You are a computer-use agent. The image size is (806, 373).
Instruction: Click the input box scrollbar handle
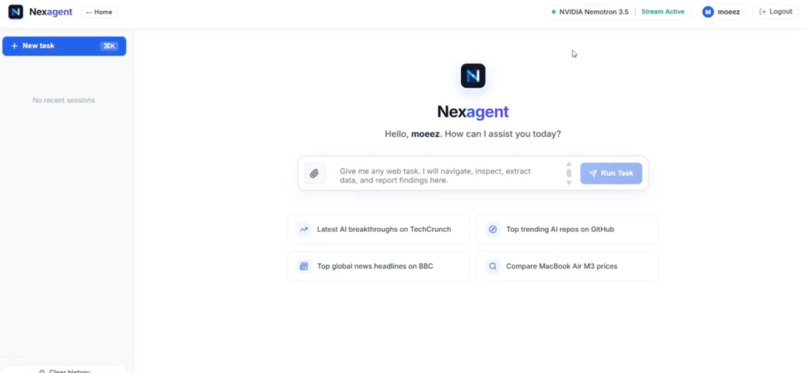(x=569, y=174)
